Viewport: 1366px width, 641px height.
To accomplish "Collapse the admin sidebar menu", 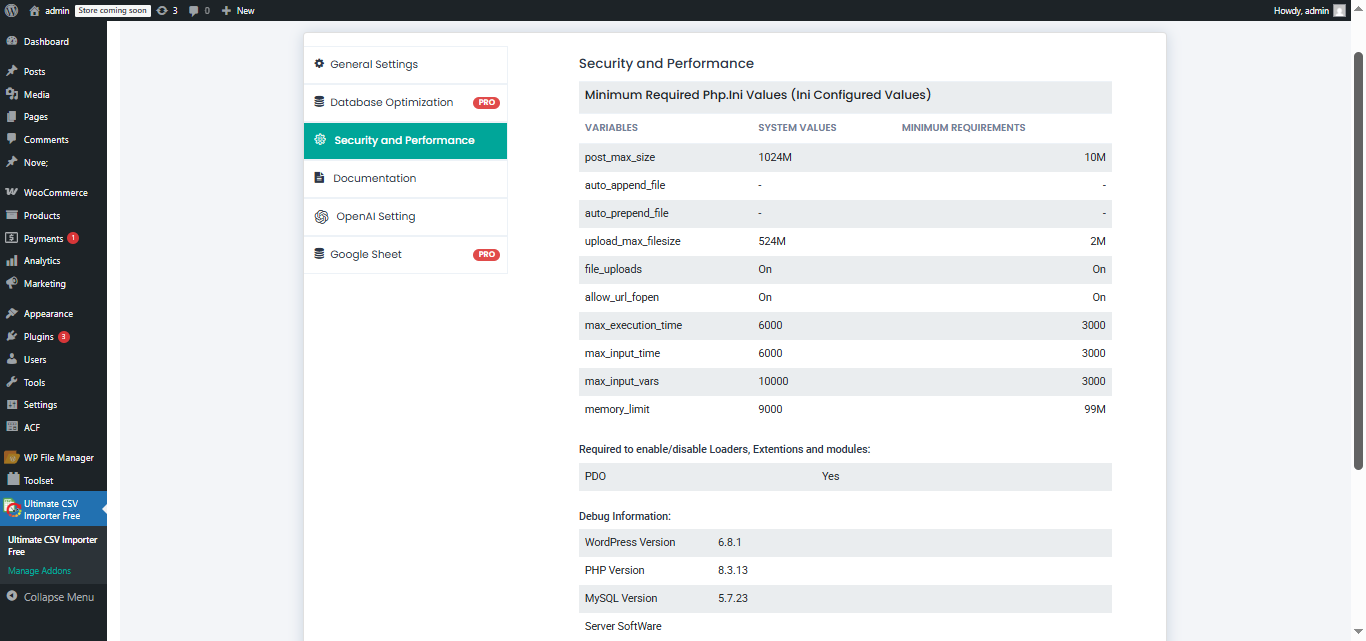I will tap(53, 596).
